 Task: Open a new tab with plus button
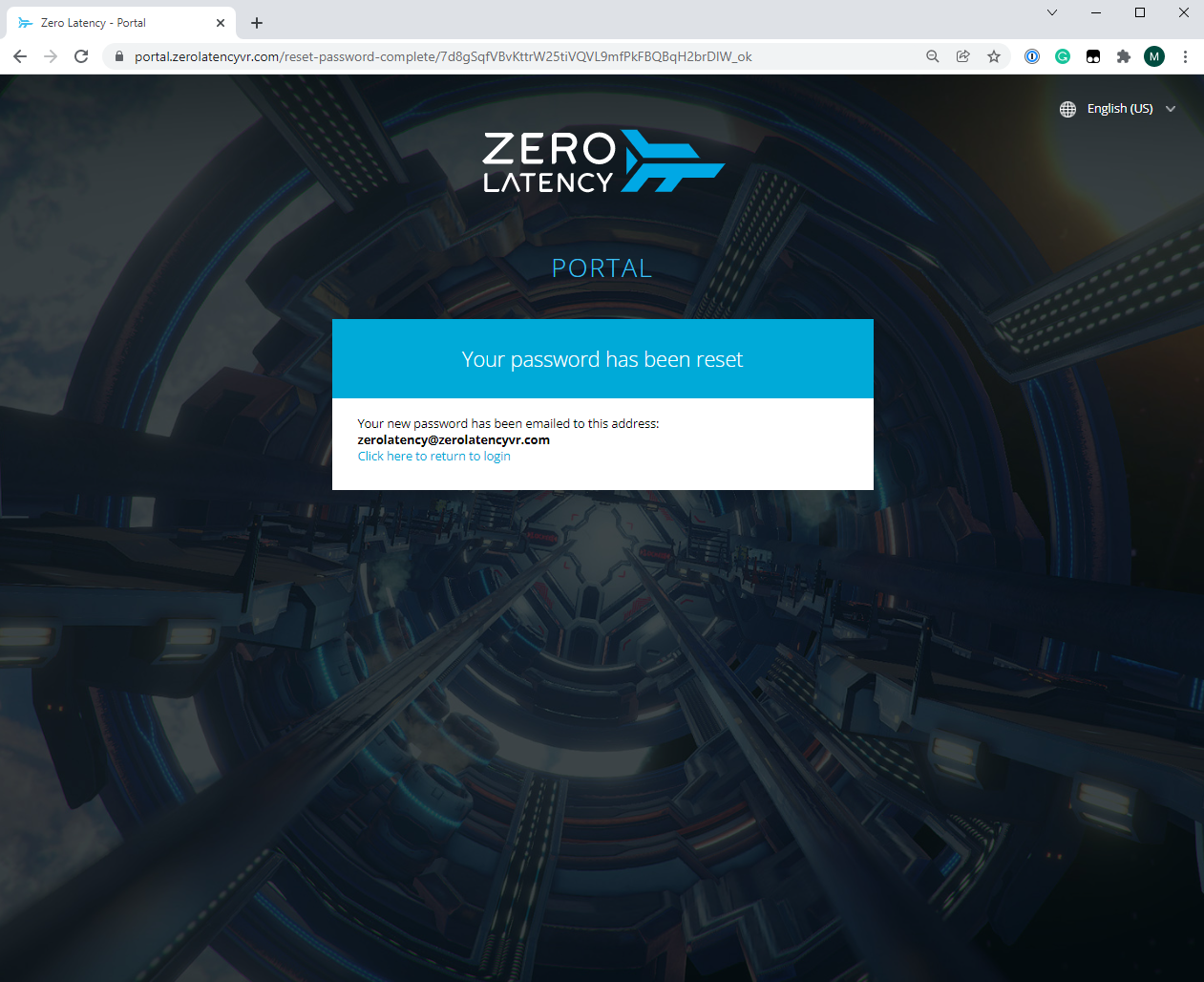[257, 23]
